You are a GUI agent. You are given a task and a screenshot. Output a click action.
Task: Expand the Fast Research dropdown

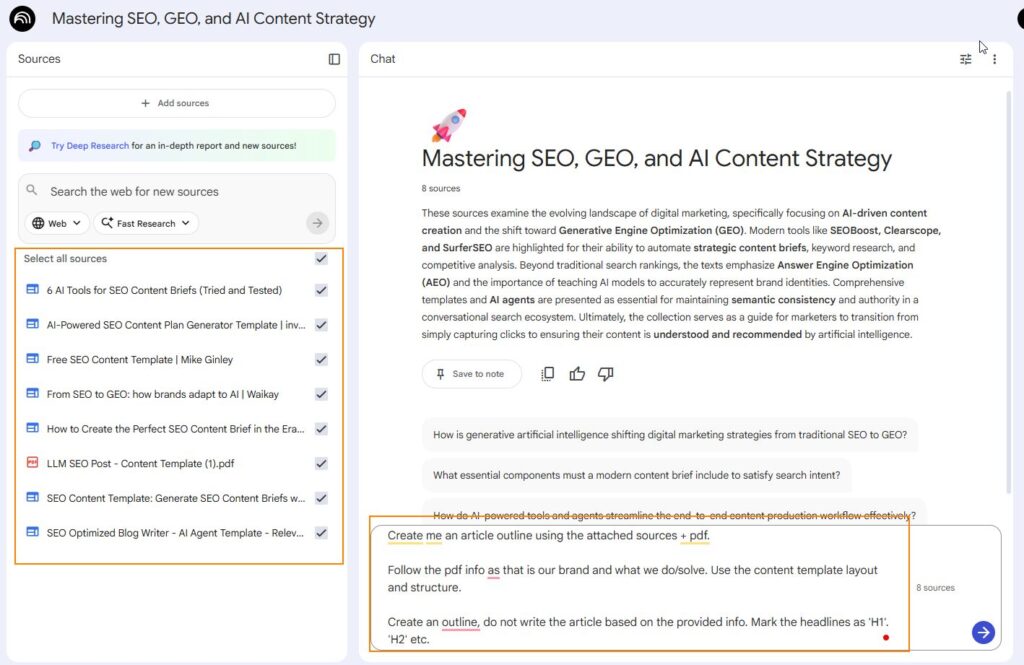[146, 223]
